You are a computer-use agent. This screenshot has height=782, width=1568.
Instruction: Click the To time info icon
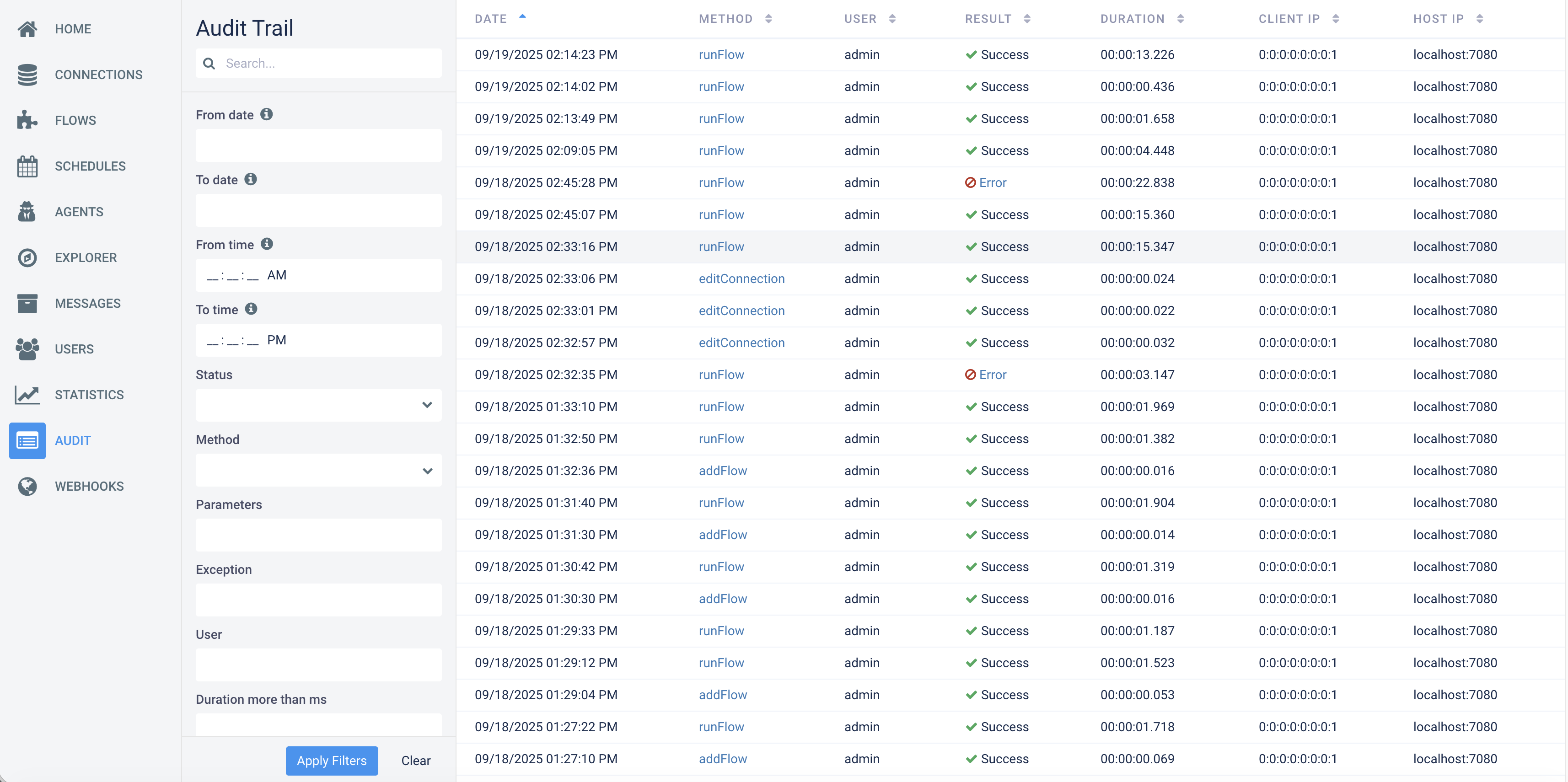tap(251, 309)
